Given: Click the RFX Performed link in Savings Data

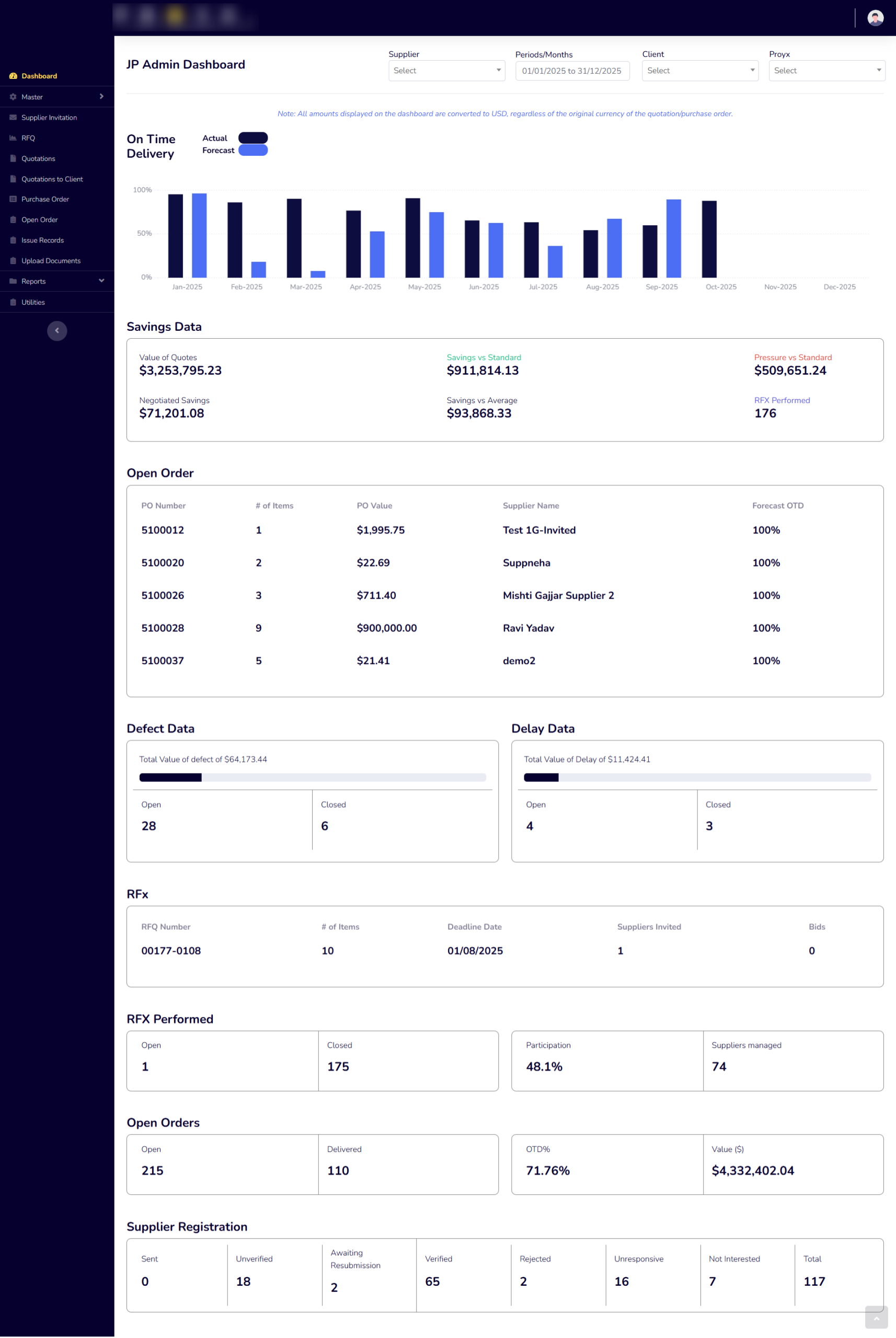Looking at the screenshot, I should pos(782,401).
